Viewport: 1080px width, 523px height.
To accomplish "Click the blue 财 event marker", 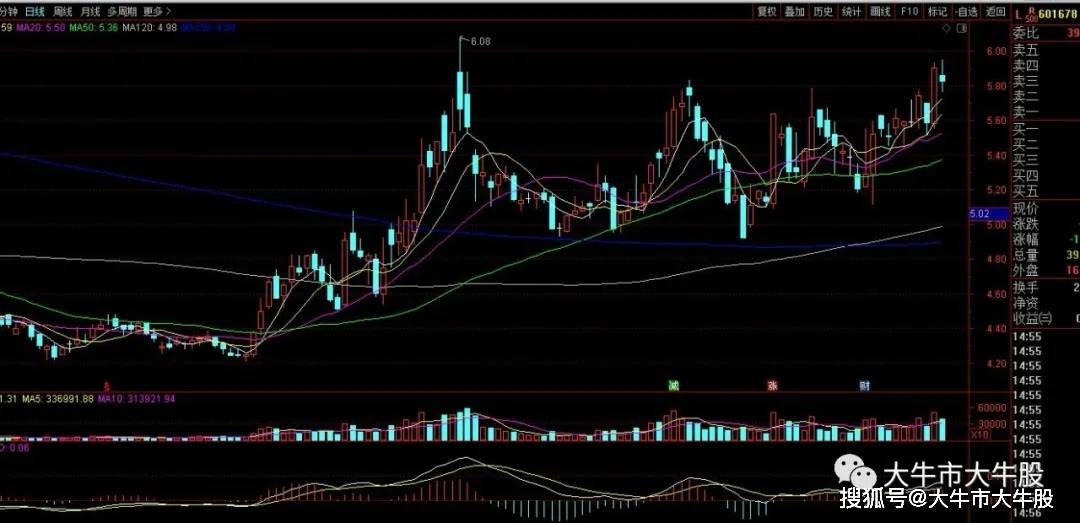I will pyautogui.click(x=864, y=385).
